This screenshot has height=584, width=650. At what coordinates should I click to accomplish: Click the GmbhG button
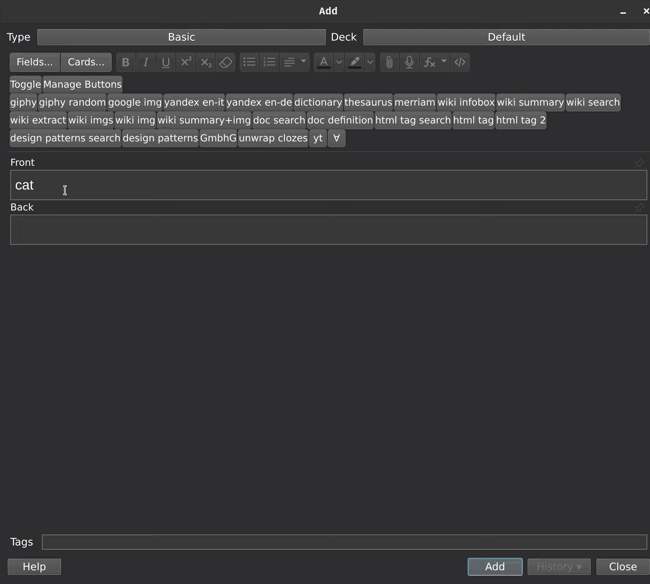(218, 138)
